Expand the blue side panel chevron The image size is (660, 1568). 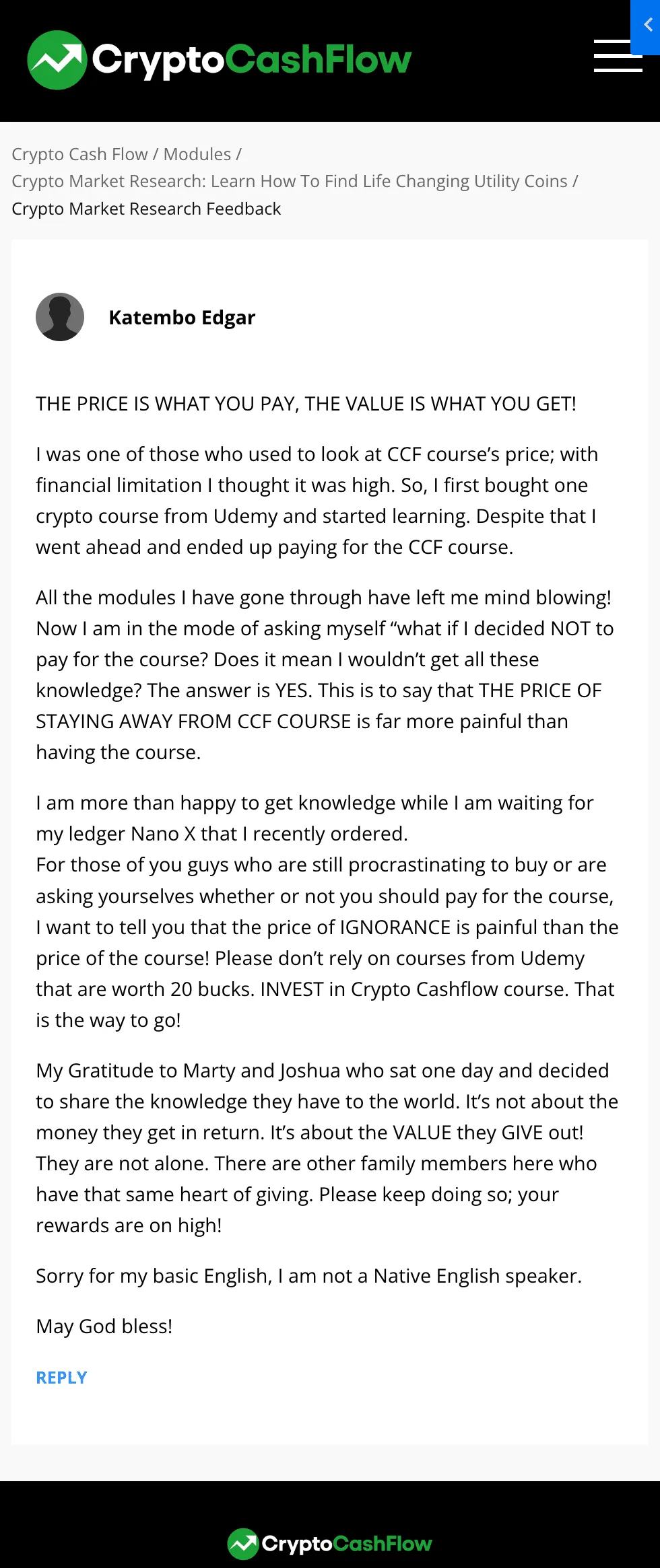pyautogui.click(x=646, y=26)
